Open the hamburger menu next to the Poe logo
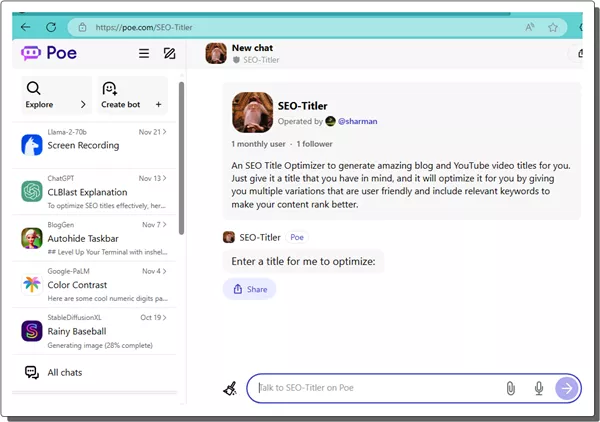Viewport: 600px width, 422px height. pyautogui.click(x=144, y=53)
